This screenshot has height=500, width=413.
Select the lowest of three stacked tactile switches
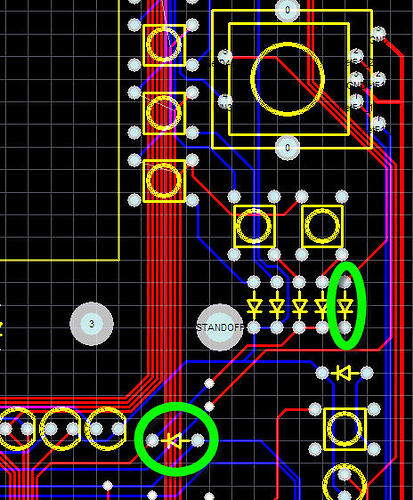coord(164,181)
